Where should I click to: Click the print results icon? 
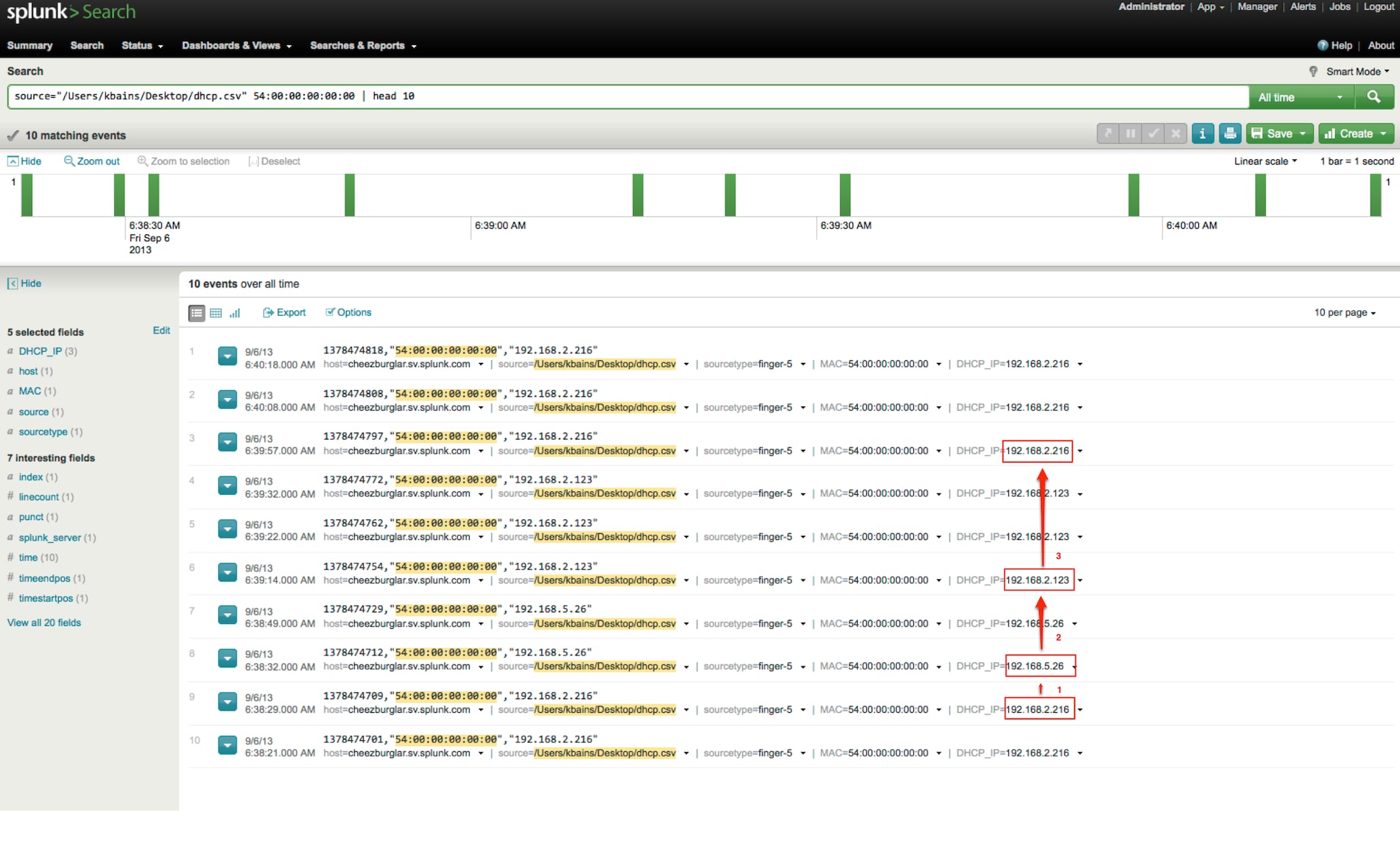1230,134
